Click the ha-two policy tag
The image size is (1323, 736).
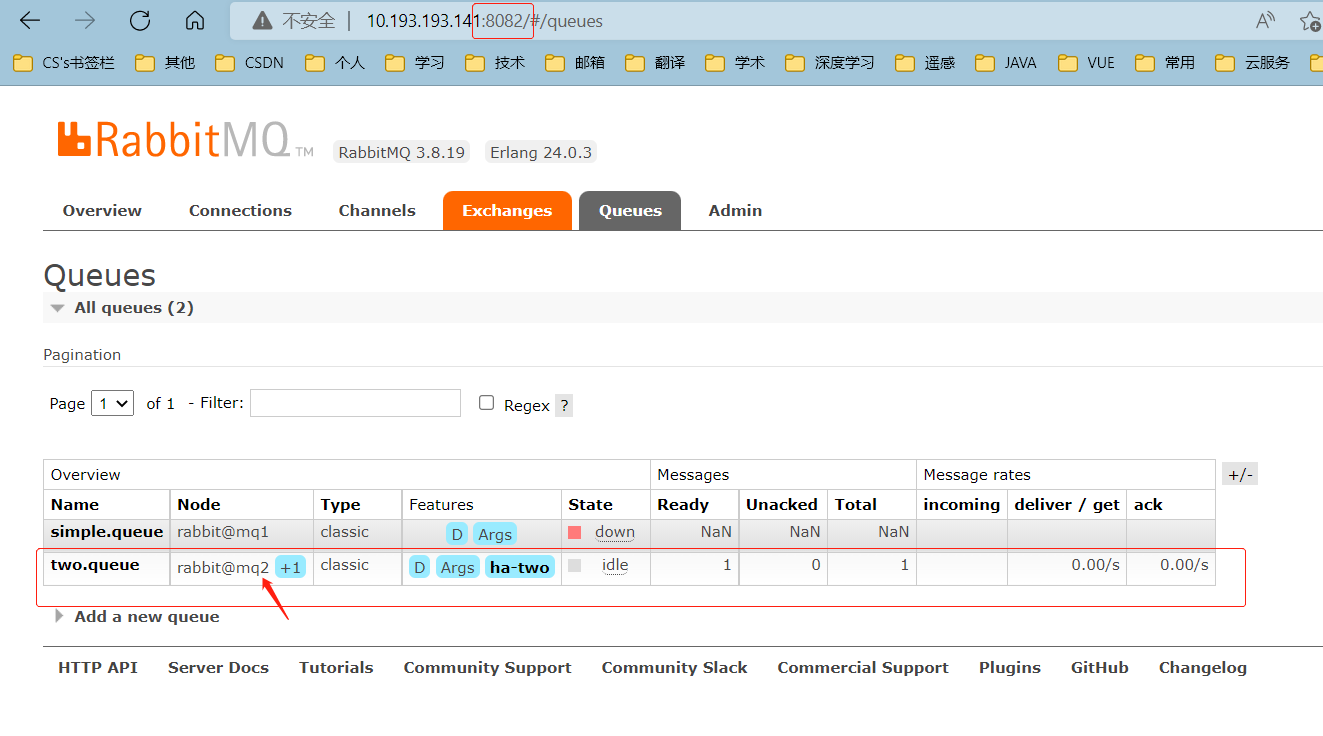pos(520,567)
